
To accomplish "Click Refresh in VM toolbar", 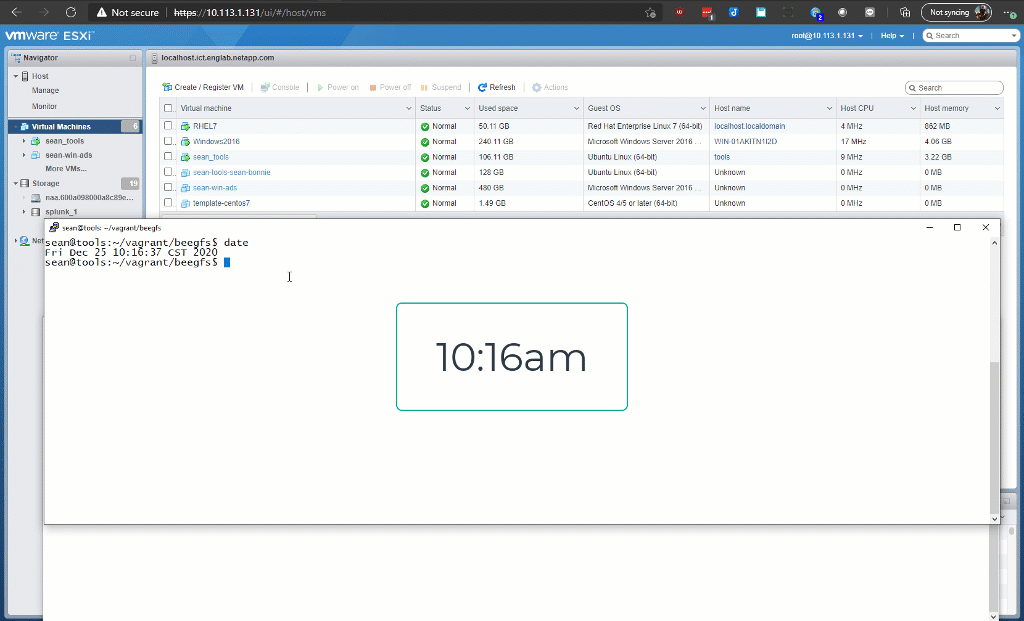I will pyautogui.click(x=496, y=88).
